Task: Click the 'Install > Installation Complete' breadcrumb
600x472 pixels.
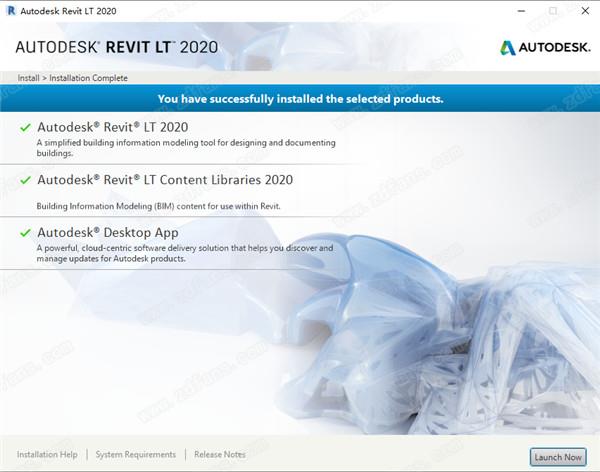Action: pyautogui.click(x=72, y=78)
